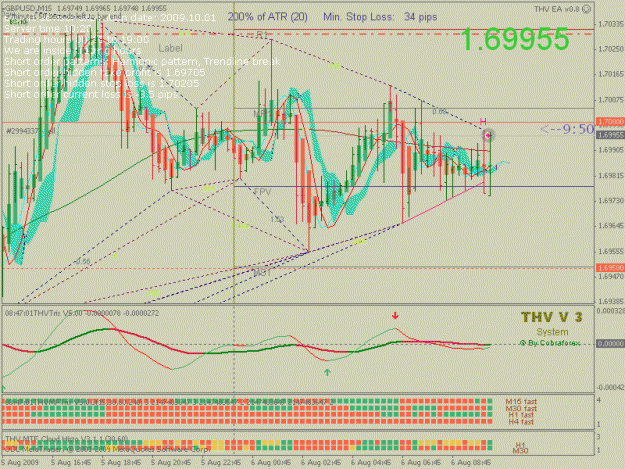This screenshot has height=469, width=625.
Task: Click the '6 Aug 06:45' time axis label
Action: 421,463
